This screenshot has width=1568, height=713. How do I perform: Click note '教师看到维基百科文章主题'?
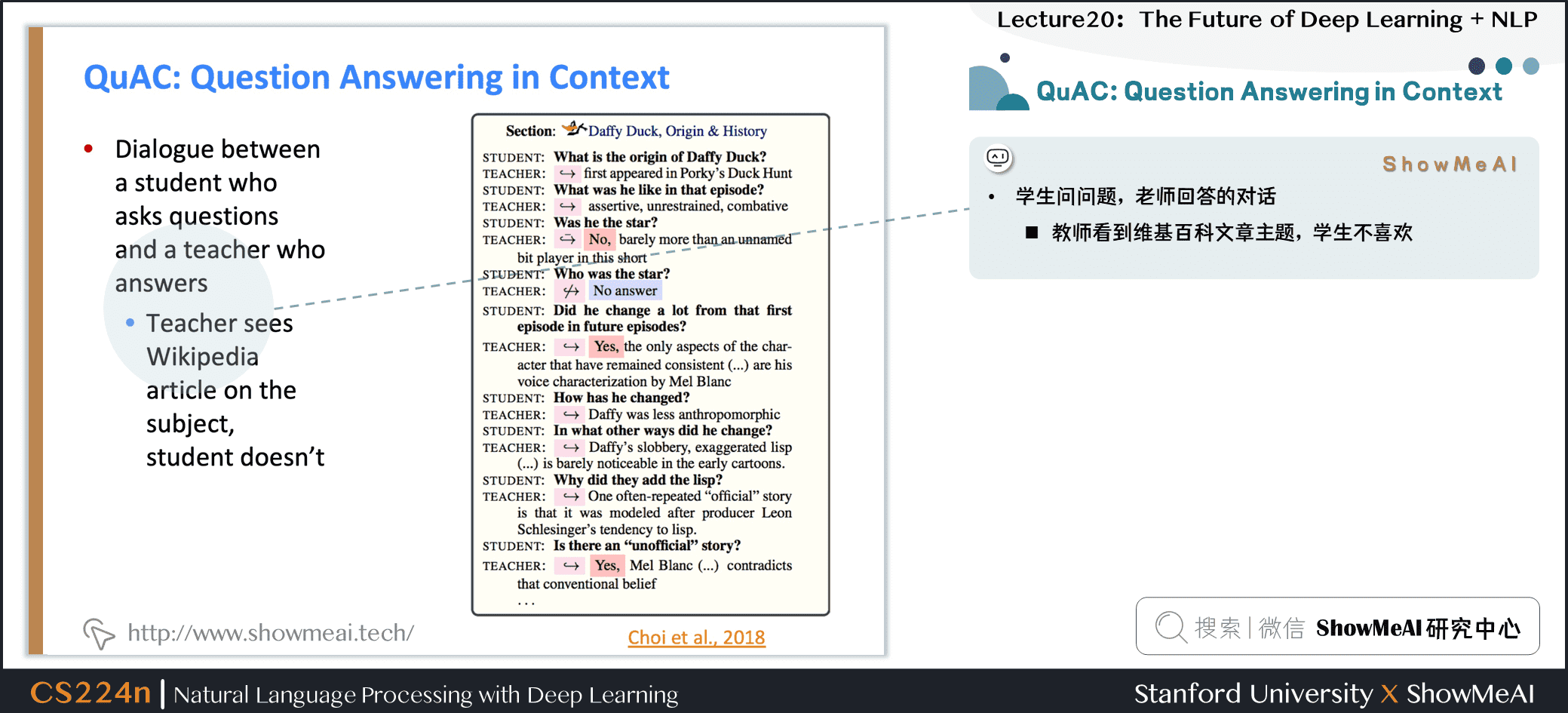coord(1232,232)
